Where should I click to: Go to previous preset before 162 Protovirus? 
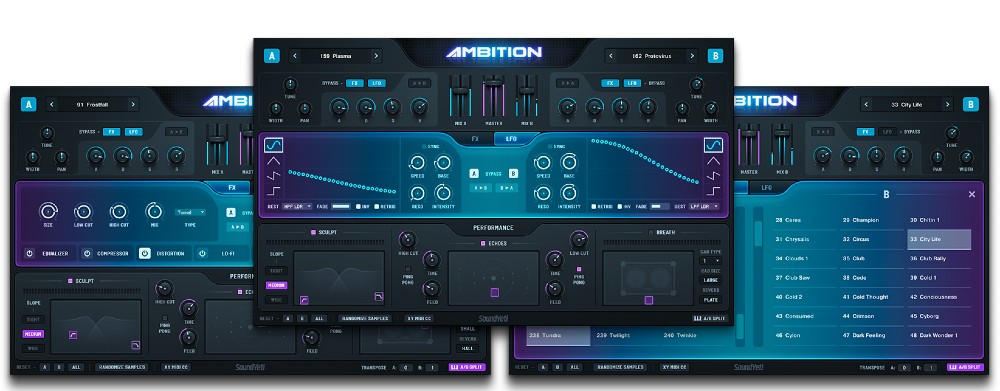coord(611,55)
